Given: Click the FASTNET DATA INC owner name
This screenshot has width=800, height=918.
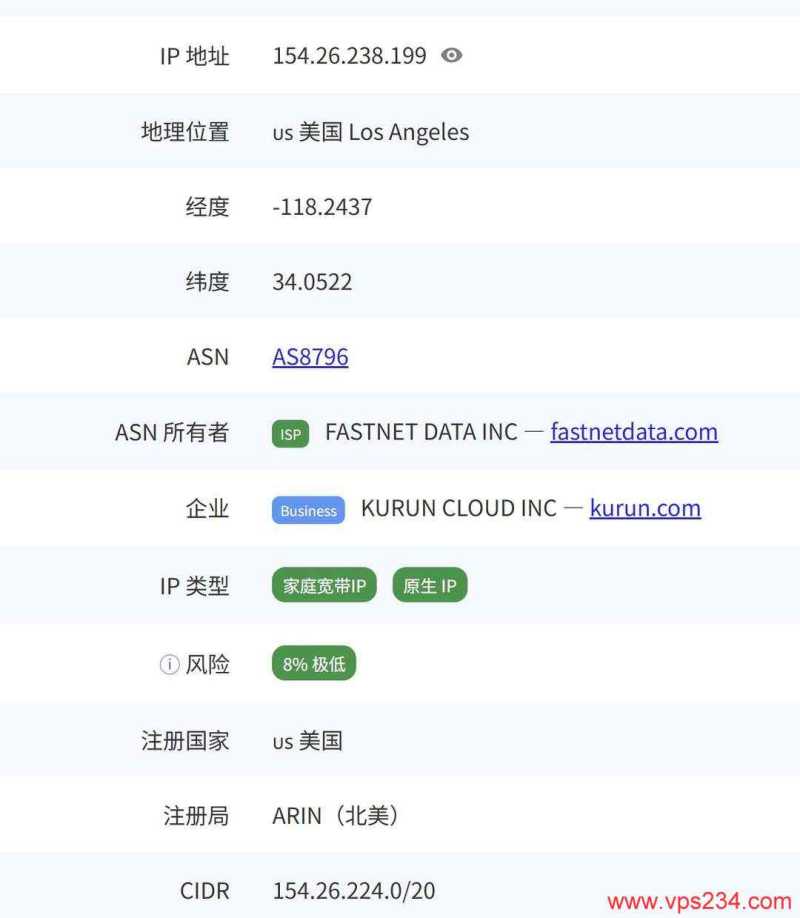Looking at the screenshot, I should click(420, 432).
